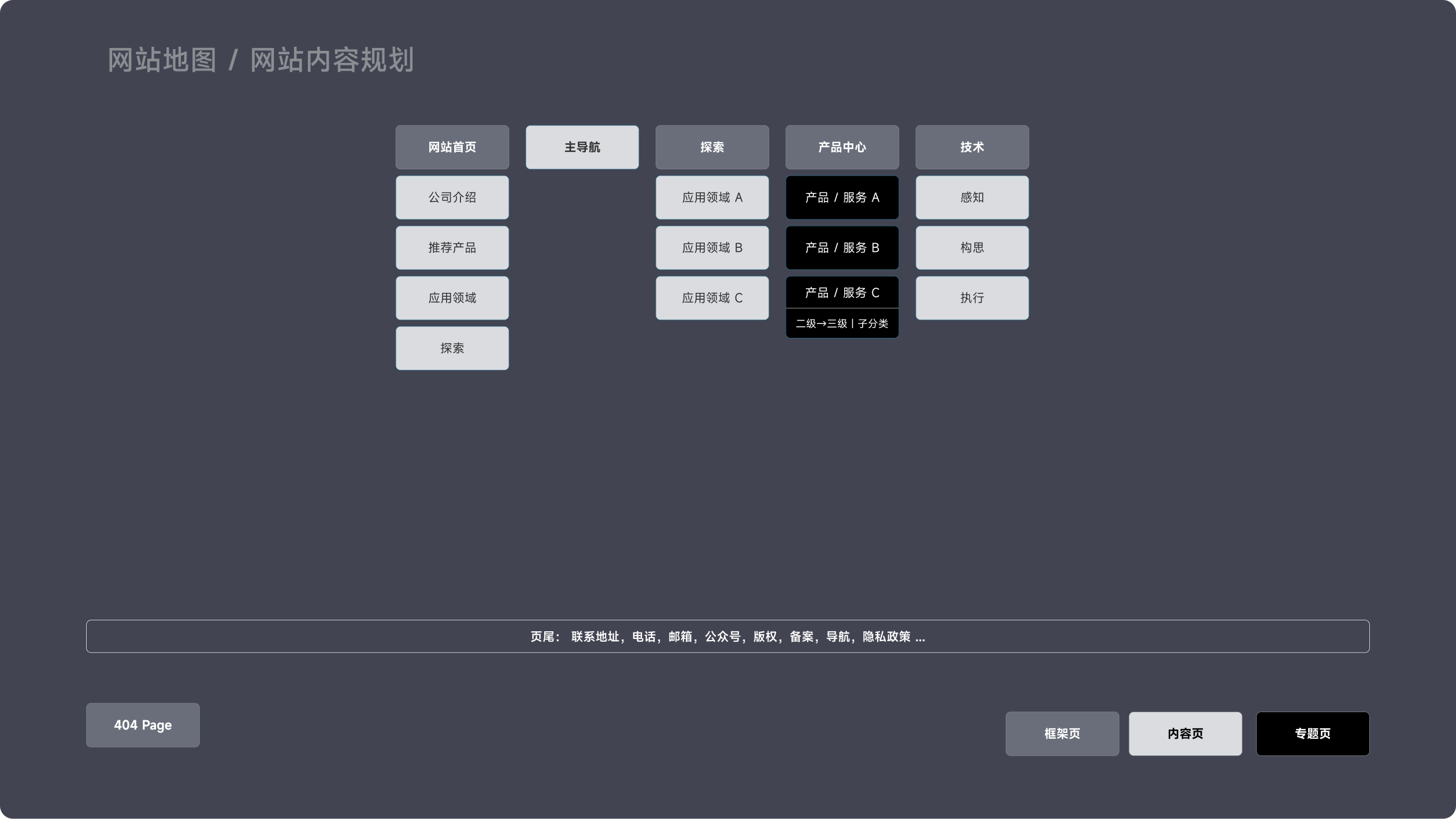Expand 产品 / 服务 C subcategories
Image resolution: width=1456 pixels, height=819 pixels.
[x=842, y=292]
